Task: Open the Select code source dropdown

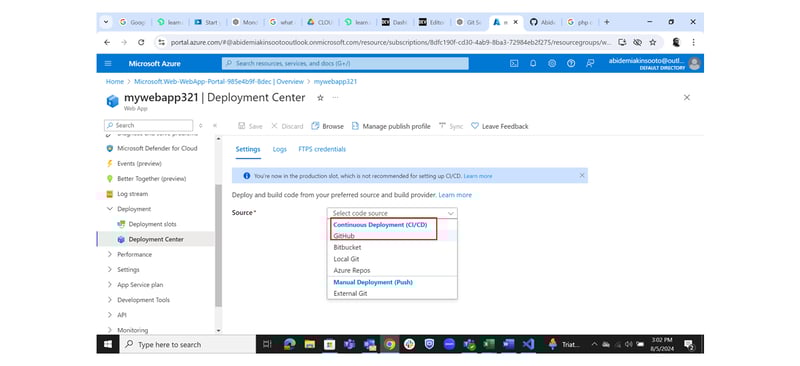Action: click(x=392, y=213)
